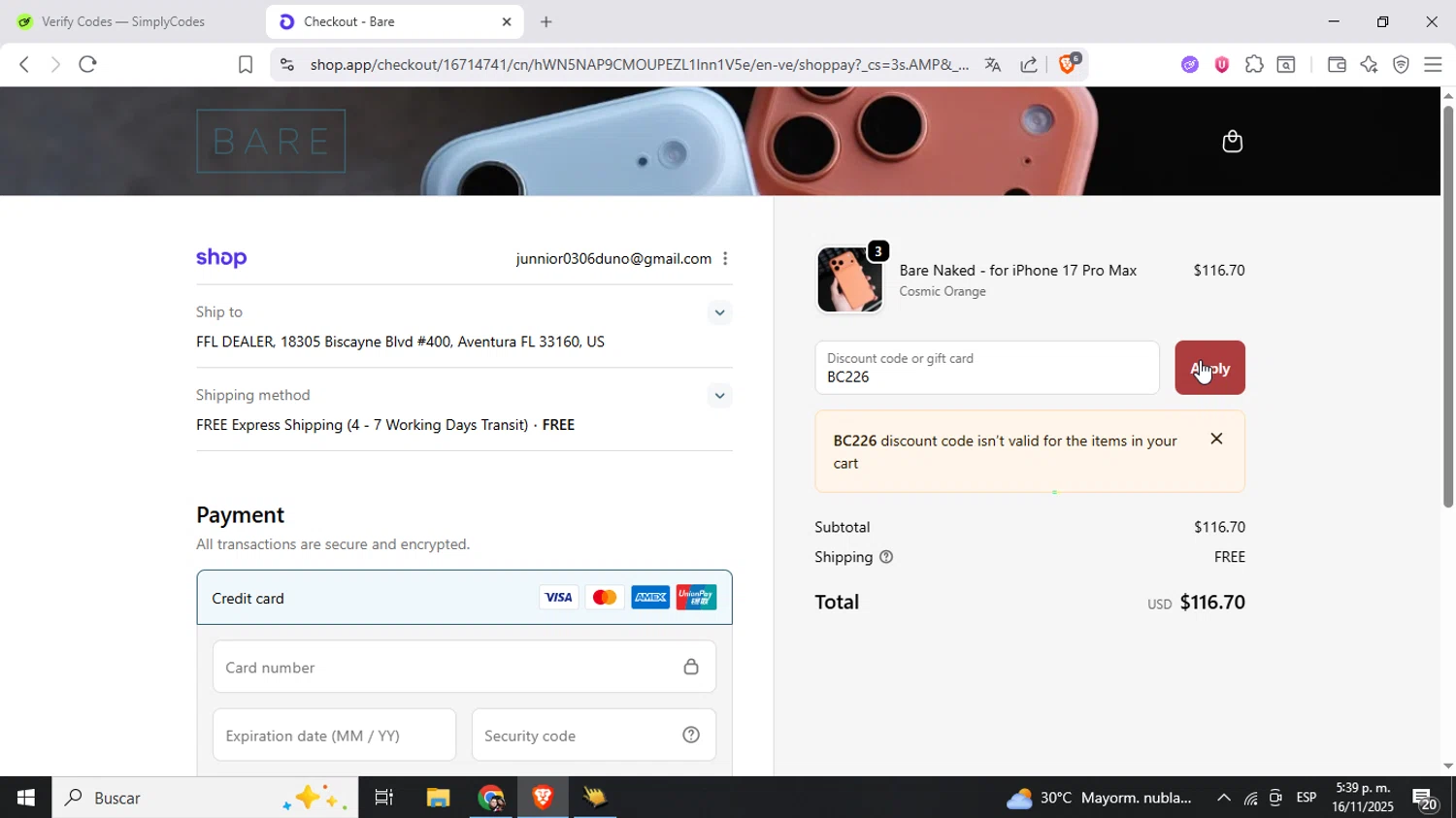Screen dimensions: 1456x818
Task: Open Brave browser taskbar icon
Action: [543, 798]
